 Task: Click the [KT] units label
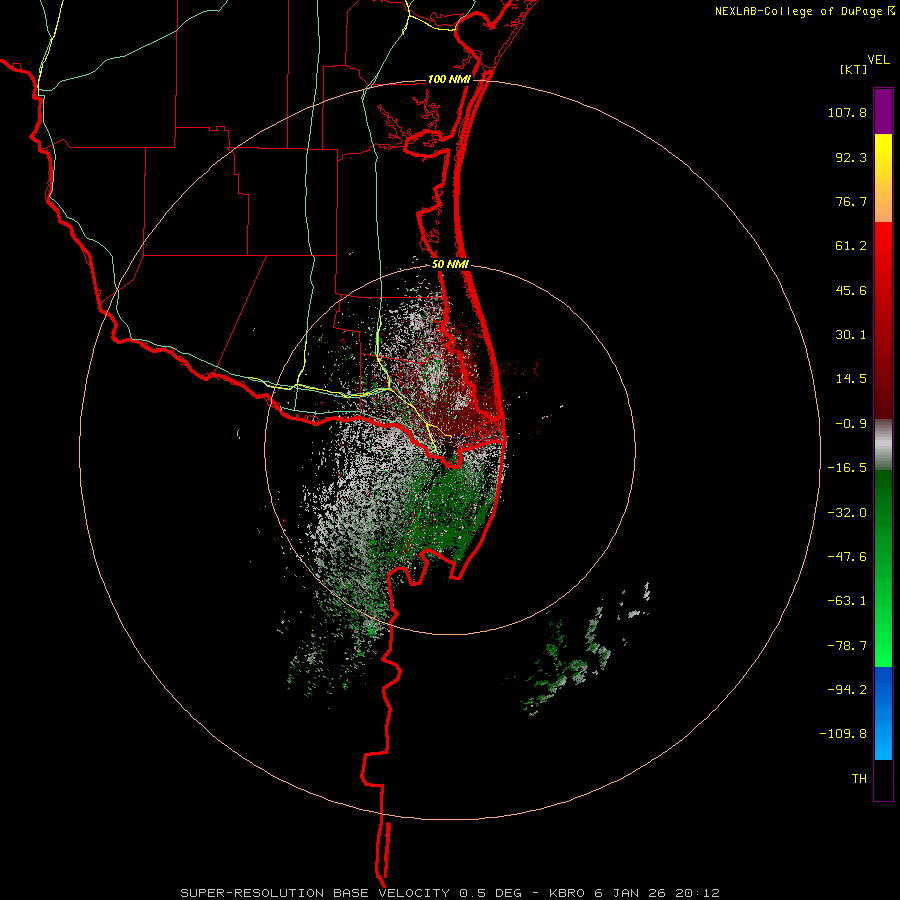[x=853, y=69]
